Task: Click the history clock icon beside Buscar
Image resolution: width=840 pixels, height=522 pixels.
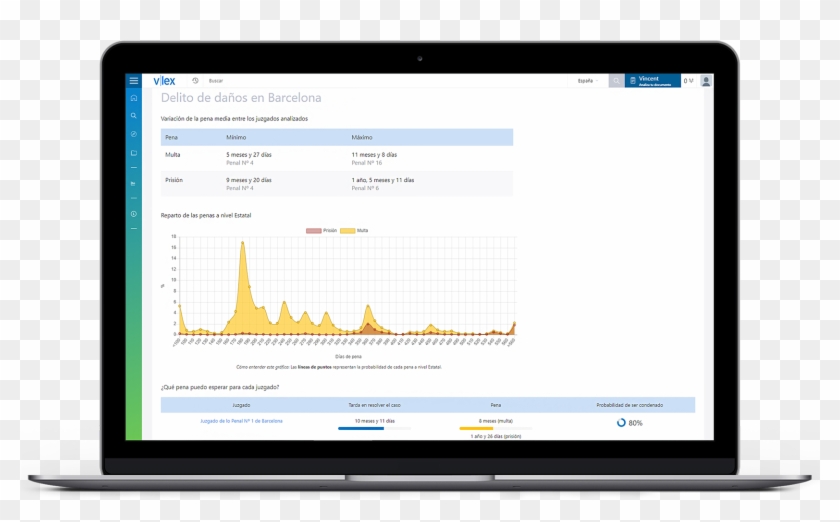Action: click(195, 80)
